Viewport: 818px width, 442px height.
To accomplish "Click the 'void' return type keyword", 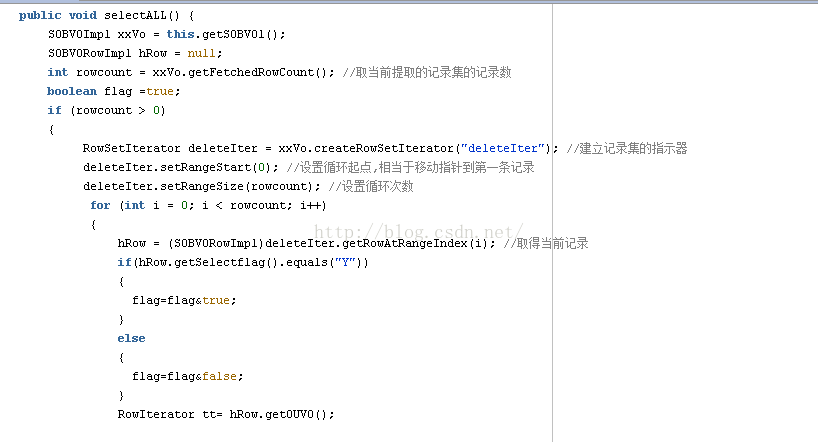I will coord(82,16).
